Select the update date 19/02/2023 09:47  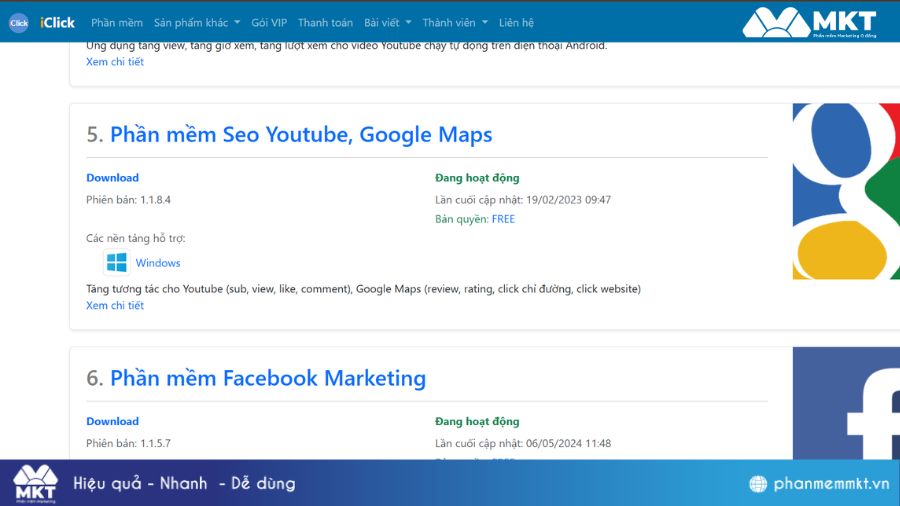(568, 200)
